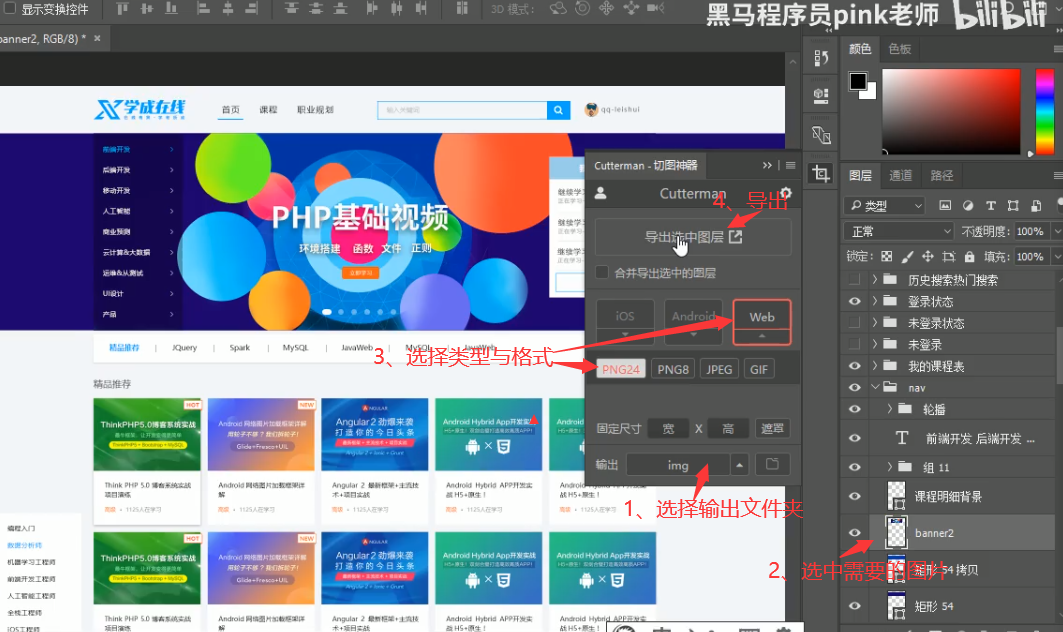The width and height of the screenshot is (1063, 632).
Task: Browse output folder icon in Cutterman
Action: pos(772,465)
